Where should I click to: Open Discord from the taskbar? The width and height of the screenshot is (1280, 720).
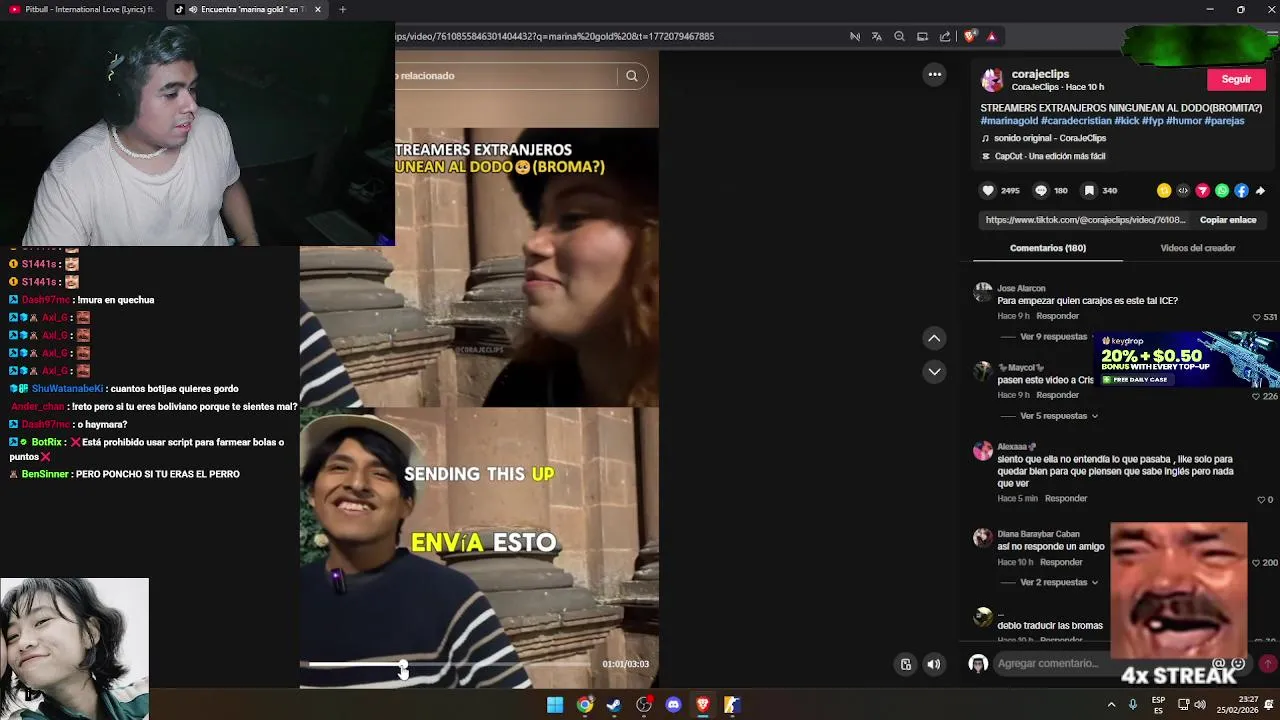[673, 704]
